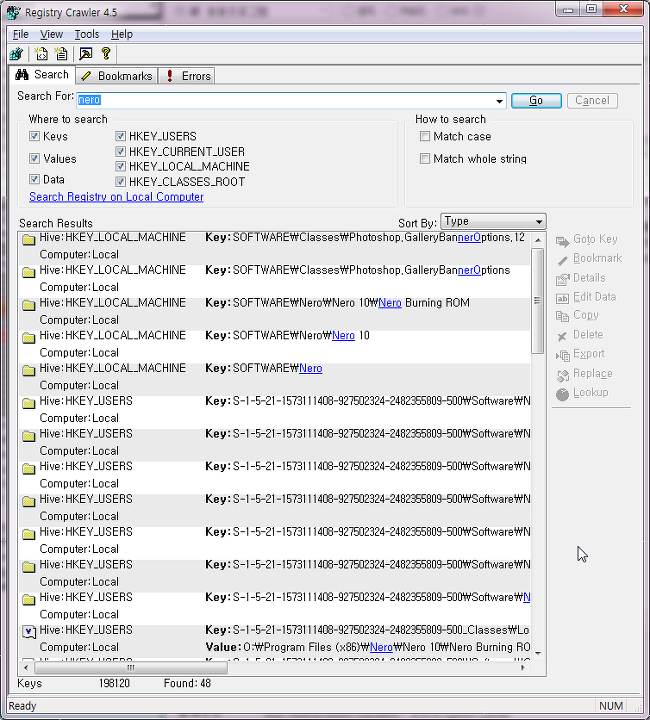The height and width of the screenshot is (720, 650).
Task: Open the File menu
Action: click(21, 34)
